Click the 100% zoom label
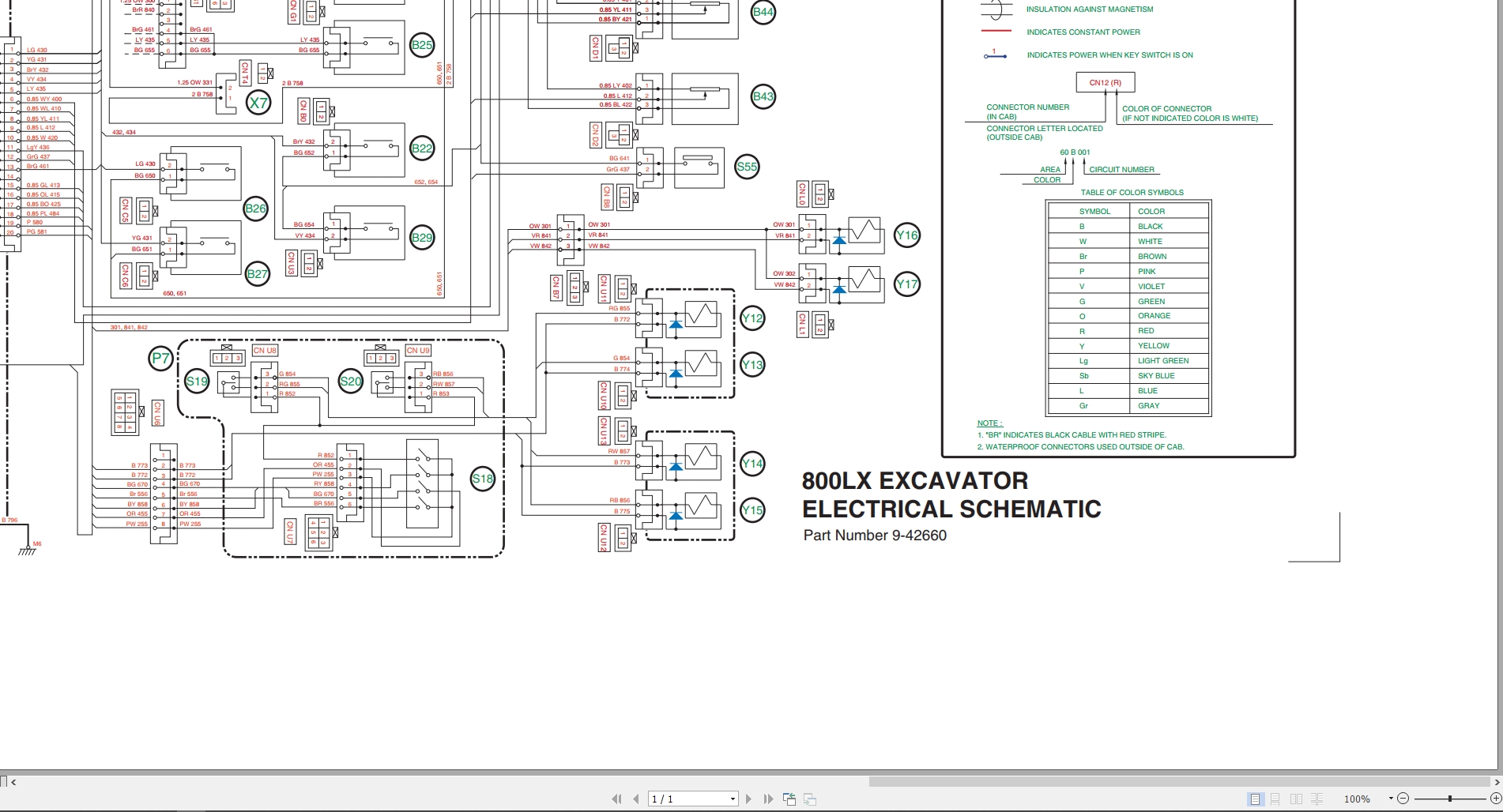The height and width of the screenshot is (812, 1503). tap(1357, 799)
